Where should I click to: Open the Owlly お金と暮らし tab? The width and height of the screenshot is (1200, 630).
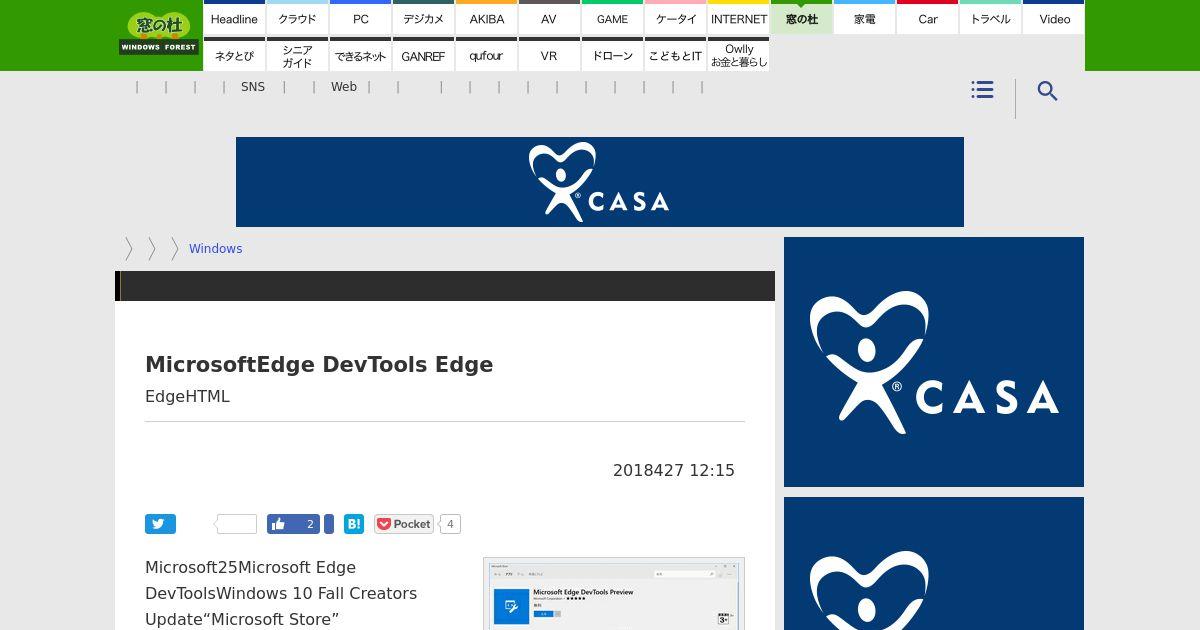(x=738, y=54)
